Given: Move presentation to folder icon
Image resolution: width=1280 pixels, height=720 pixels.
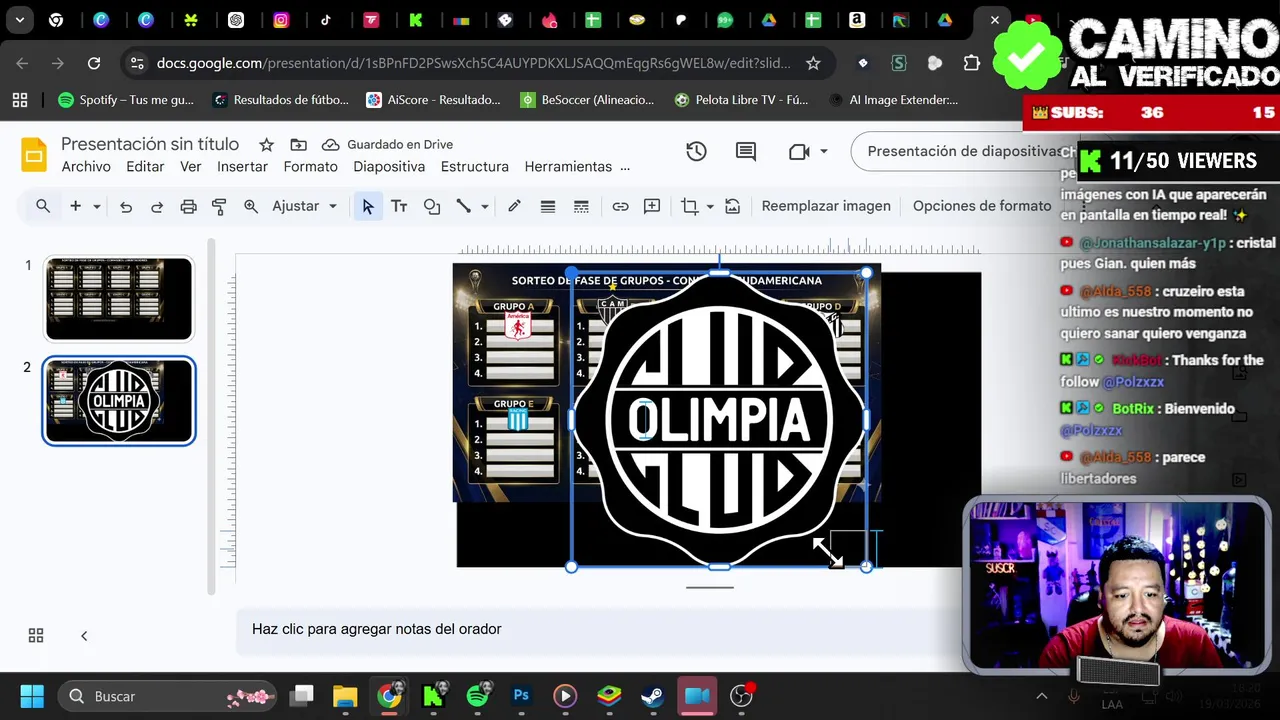Looking at the screenshot, I should [x=298, y=145].
